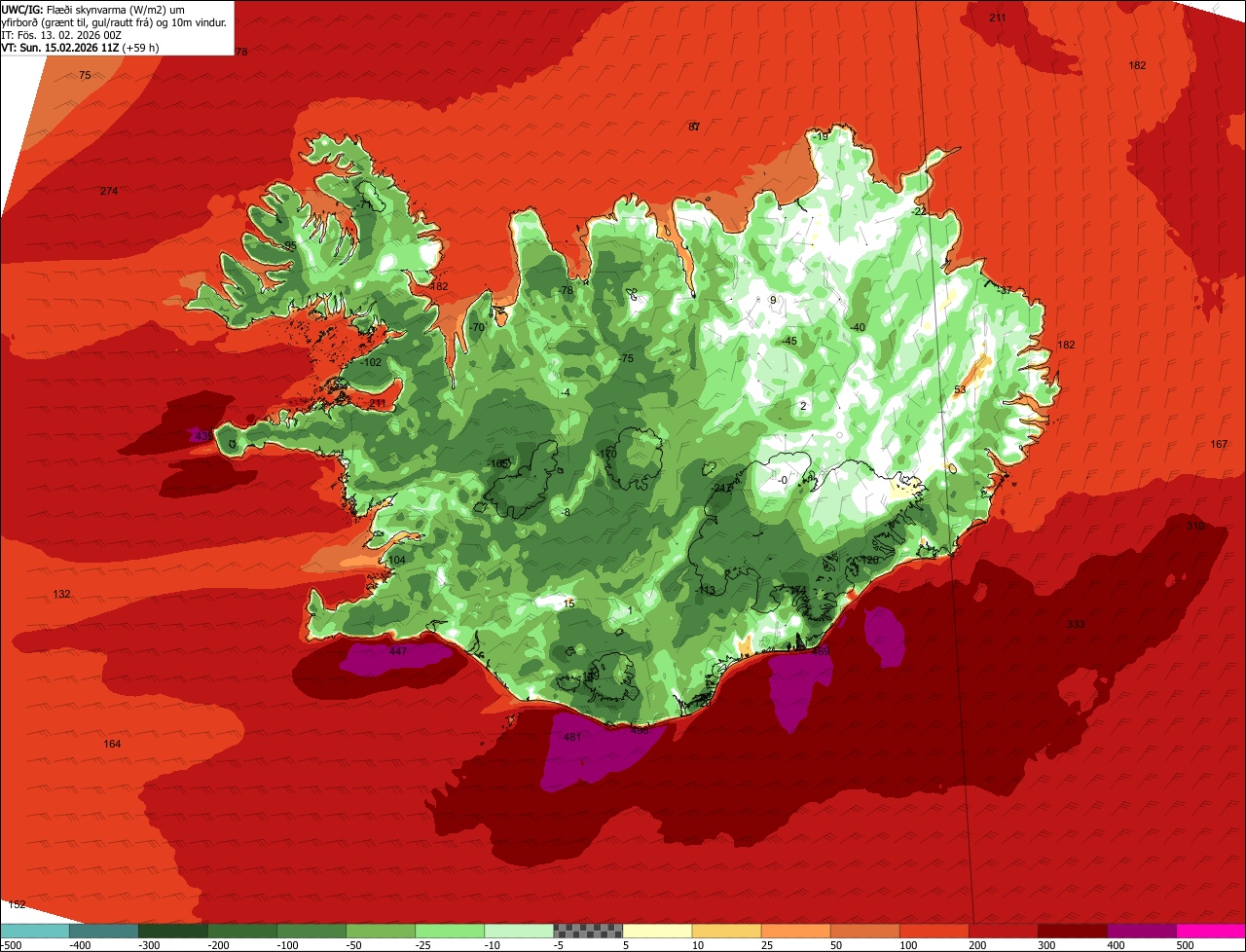This screenshot has height=952, width=1246.
Task: Click the red 200 to 300 legend swatch
Action: (x=1003, y=931)
